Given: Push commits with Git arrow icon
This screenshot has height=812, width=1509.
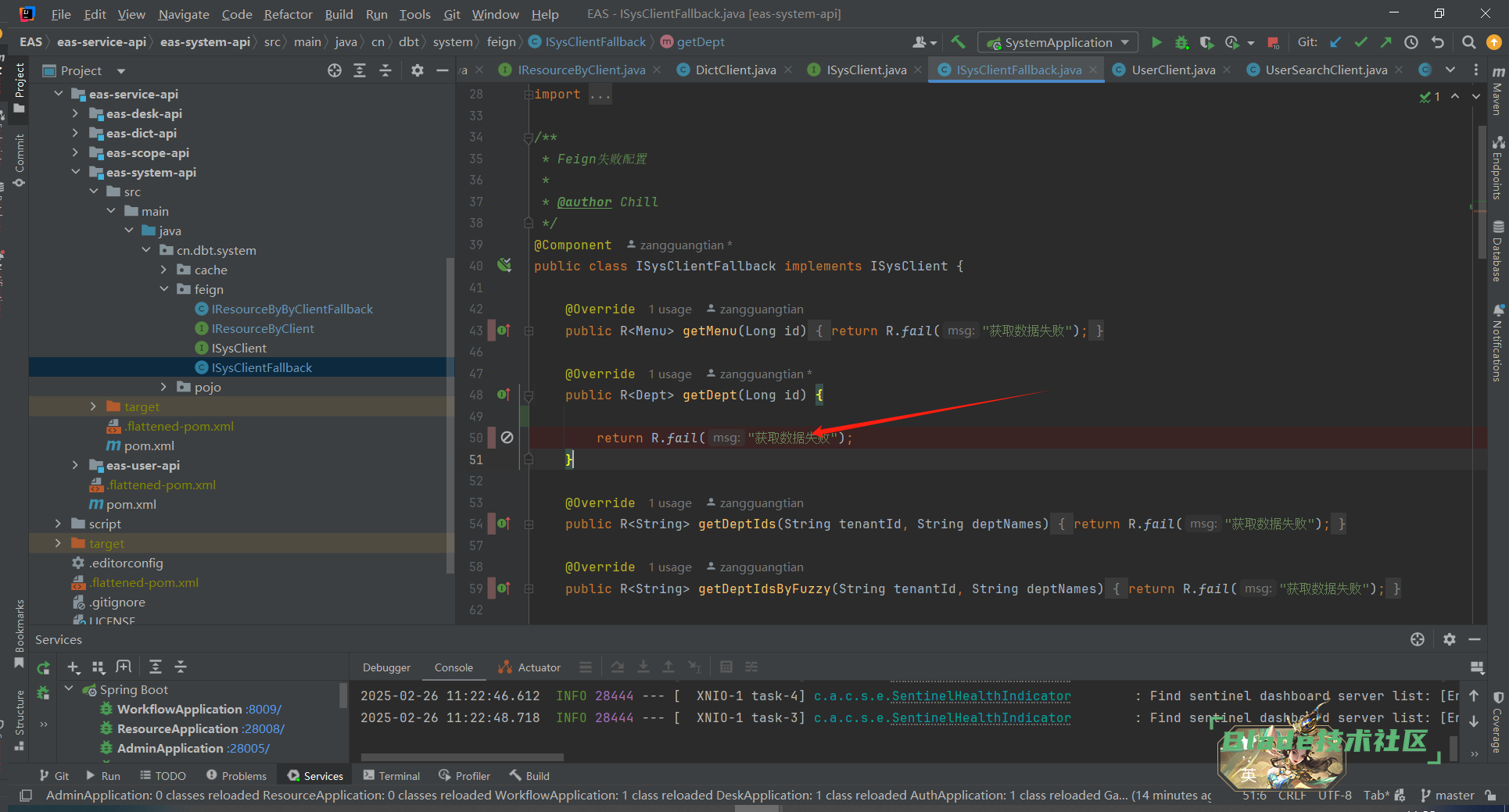Looking at the screenshot, I should [x=1385, y=42].
